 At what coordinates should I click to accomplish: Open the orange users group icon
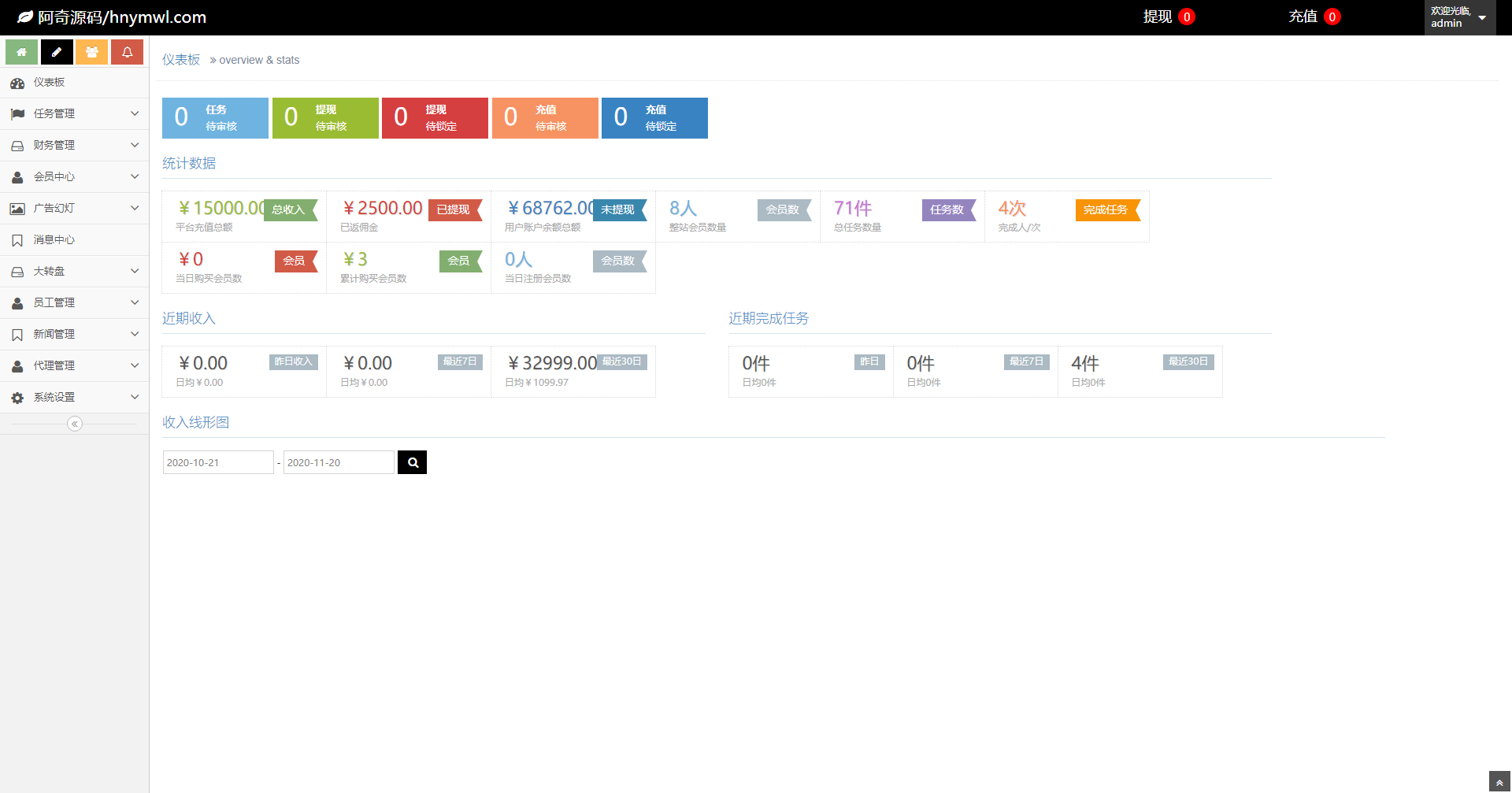[x=92, y=52]
